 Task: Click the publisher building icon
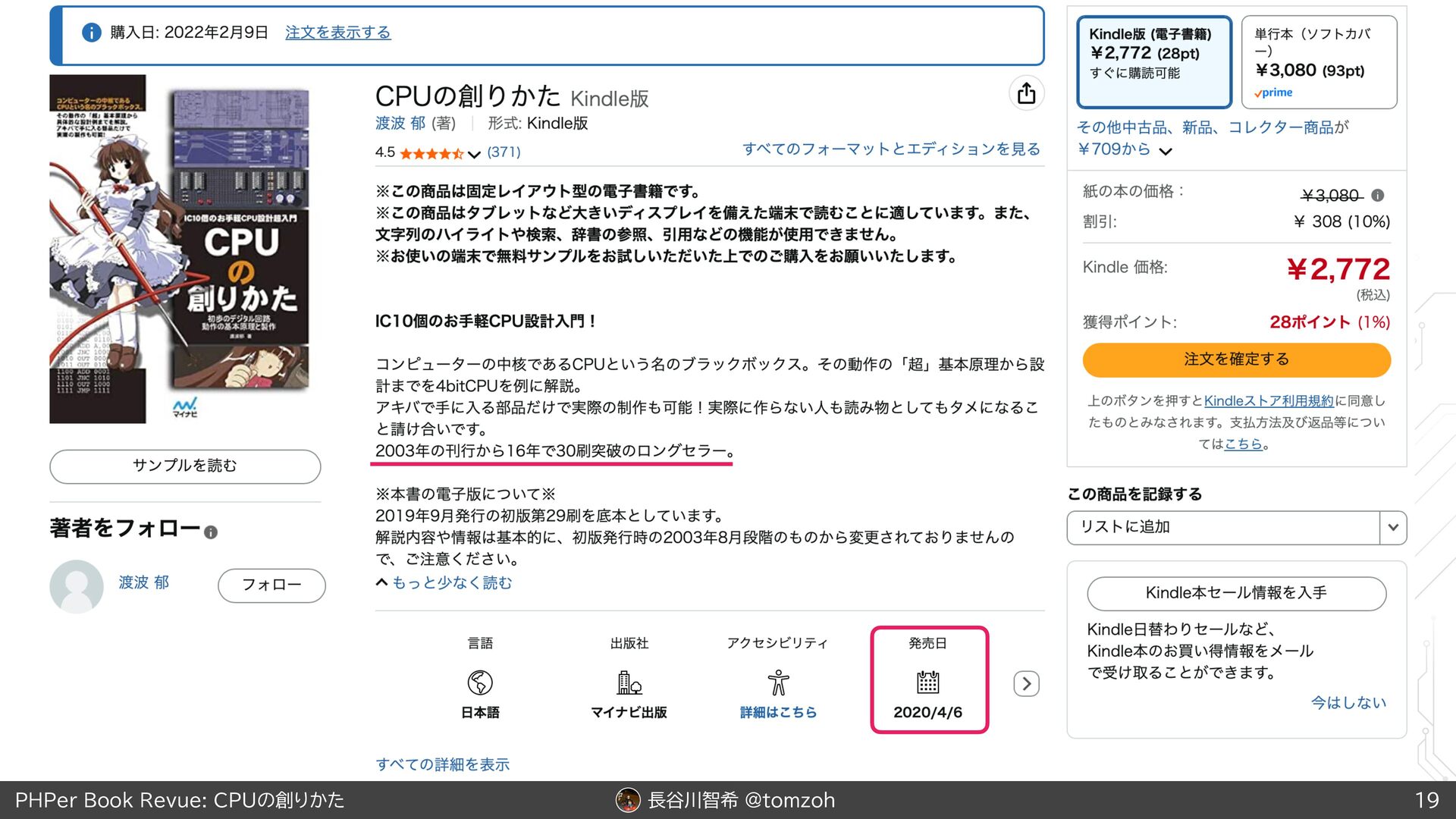click(629, 682)
